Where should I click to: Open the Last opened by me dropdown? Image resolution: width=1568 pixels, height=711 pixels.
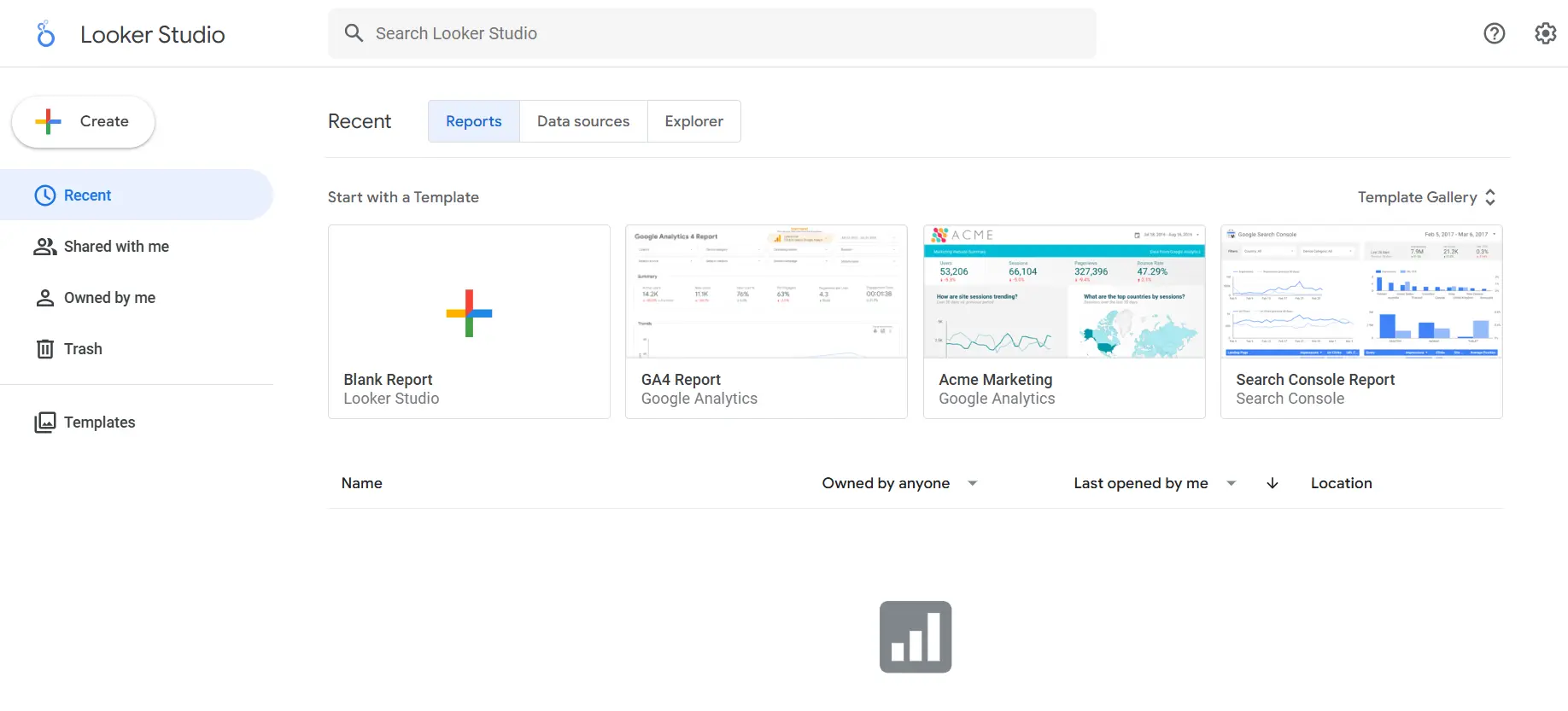(x=1155, y=483)
